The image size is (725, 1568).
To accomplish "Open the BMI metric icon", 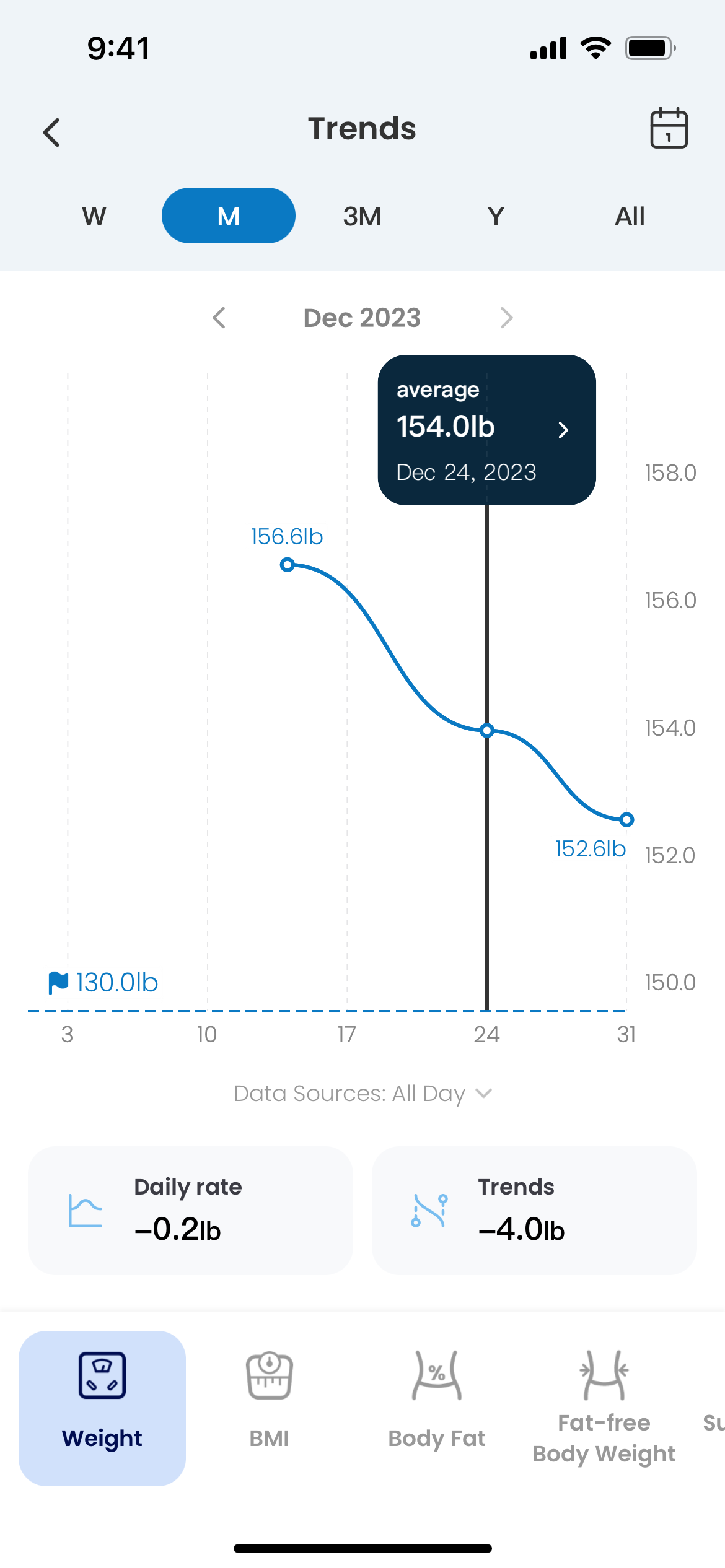I will tap(269, 1375).
